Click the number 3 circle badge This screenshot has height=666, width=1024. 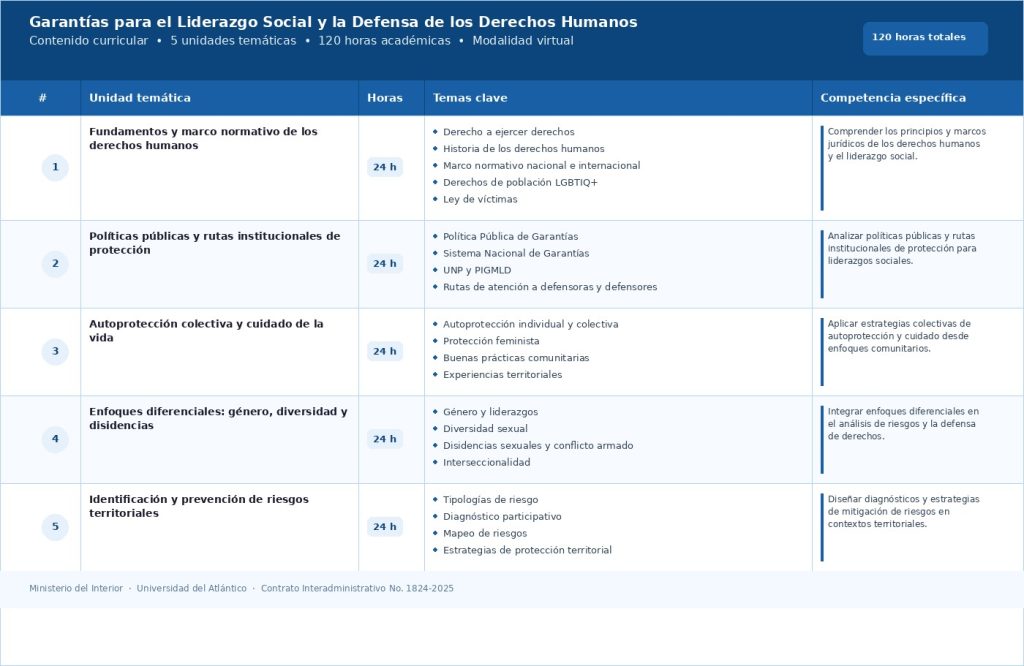pos(55,352)
